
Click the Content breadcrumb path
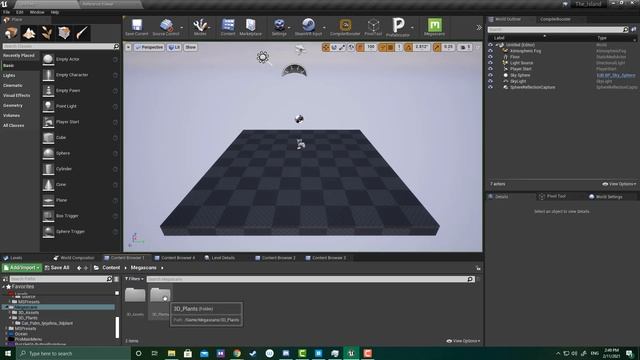pyautogui.click(x=111, y=268)
